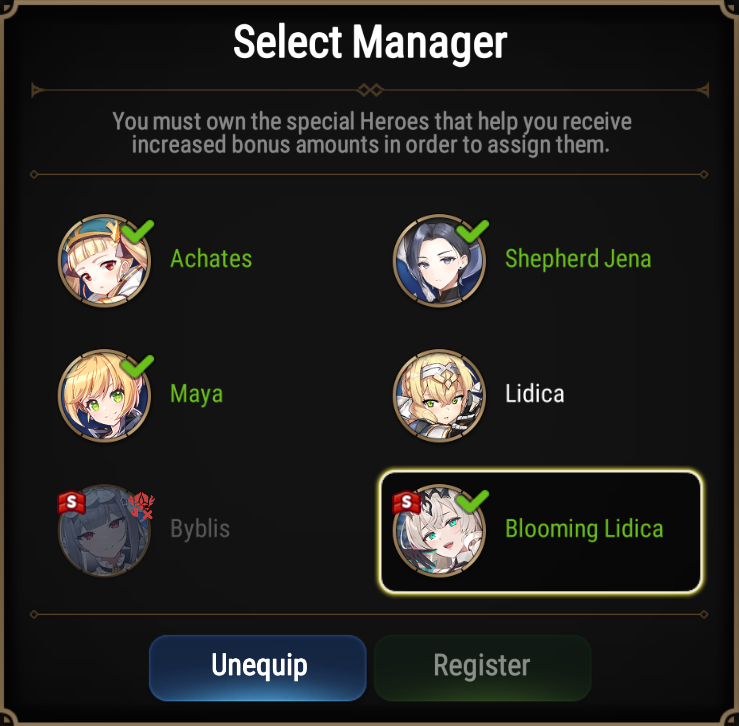The height and width of the screenshot is (726, 739).
Task: Click the green checkmark on Maya
Action: coord(137,366)
